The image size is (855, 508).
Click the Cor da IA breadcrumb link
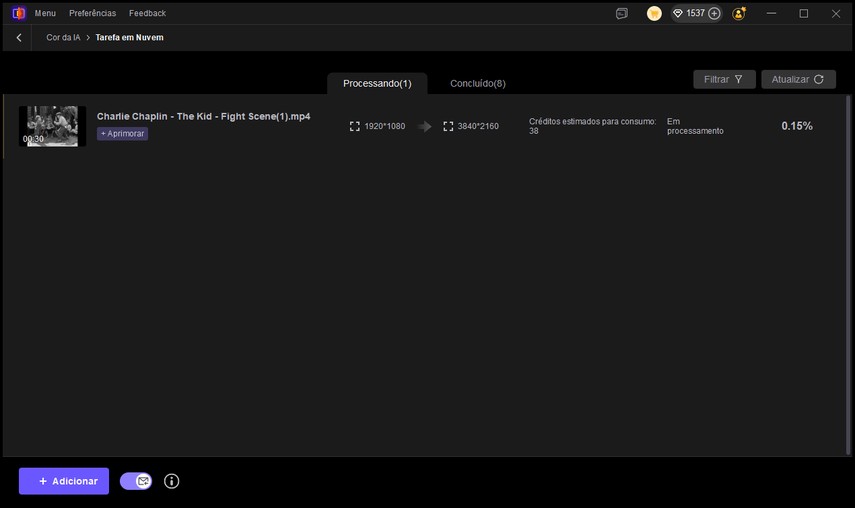click(63, 37)
